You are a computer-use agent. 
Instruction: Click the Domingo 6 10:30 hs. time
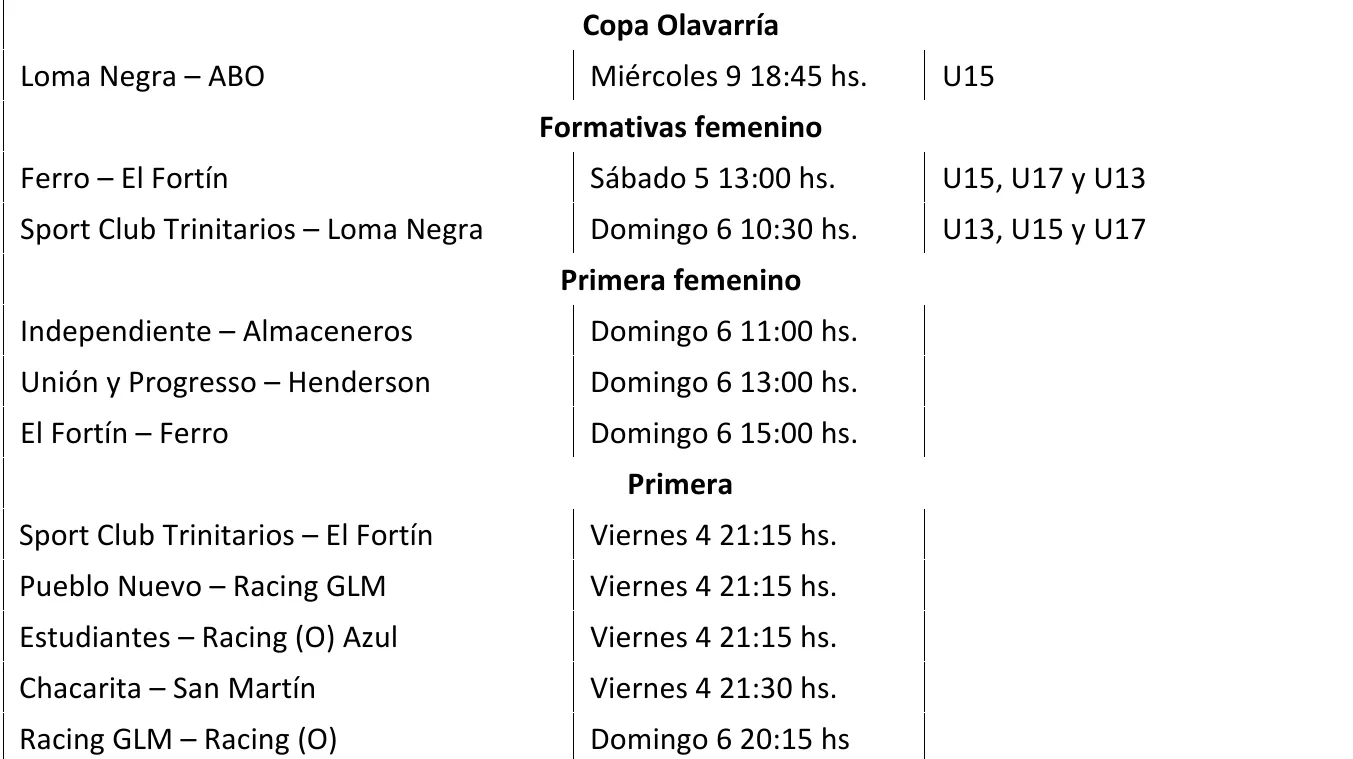click(x=724, y=230)
